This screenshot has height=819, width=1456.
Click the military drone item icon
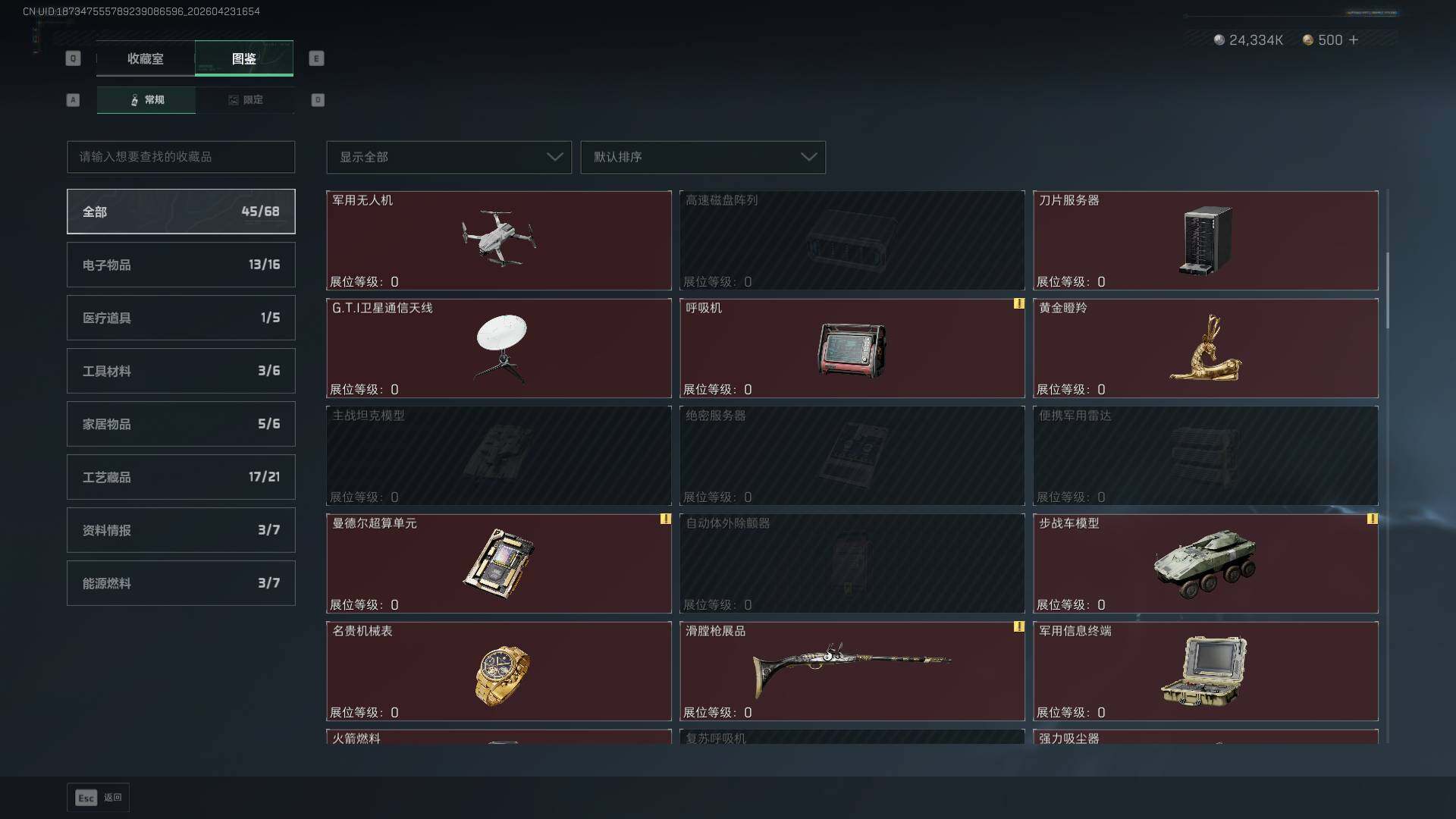tap(498, 238)
